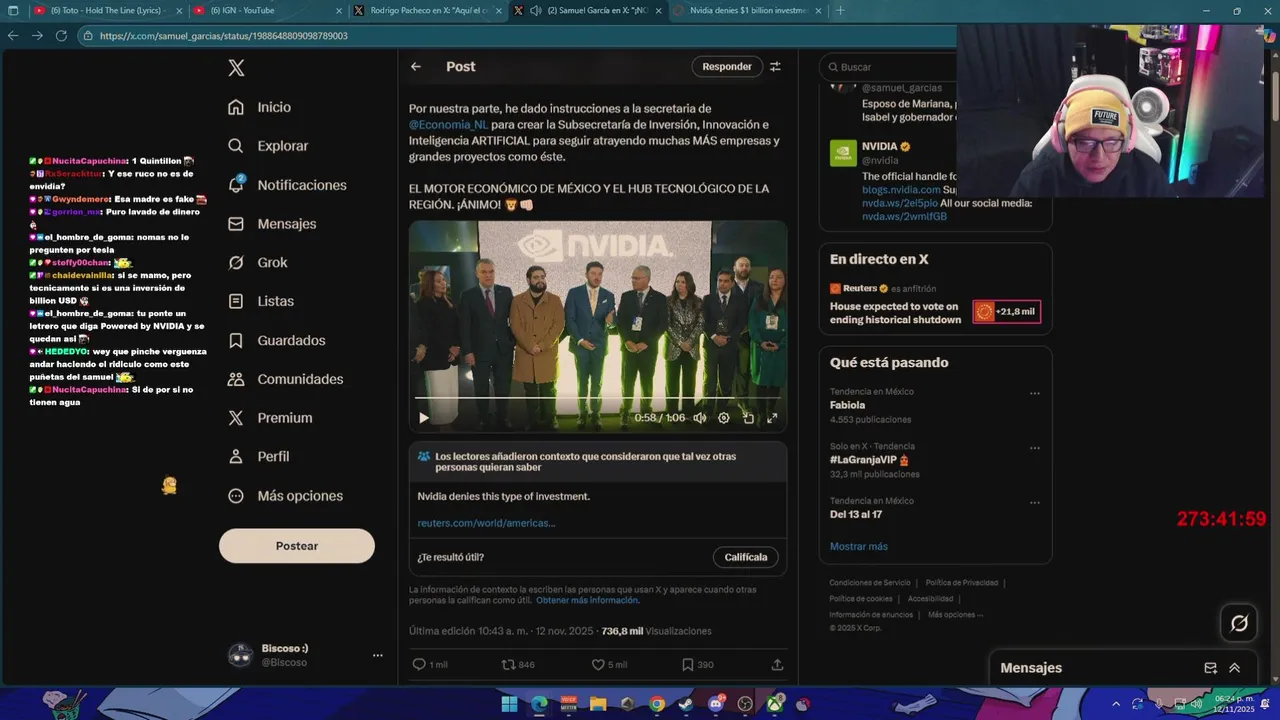
Task: Click the reply comment icon
Action: (419, 664)
